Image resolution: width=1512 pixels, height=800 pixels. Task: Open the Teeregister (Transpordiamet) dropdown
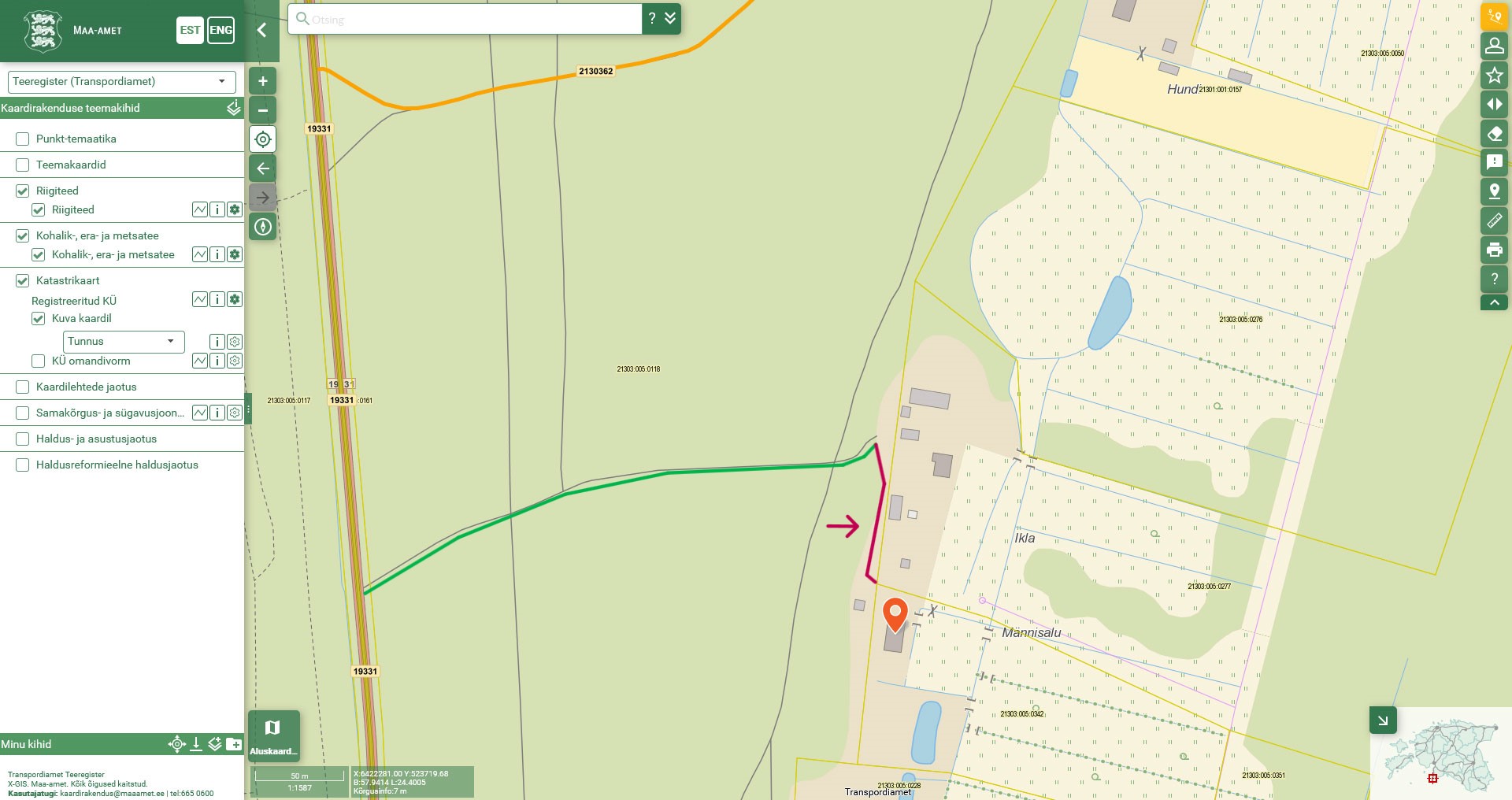(x=121, y=82)
